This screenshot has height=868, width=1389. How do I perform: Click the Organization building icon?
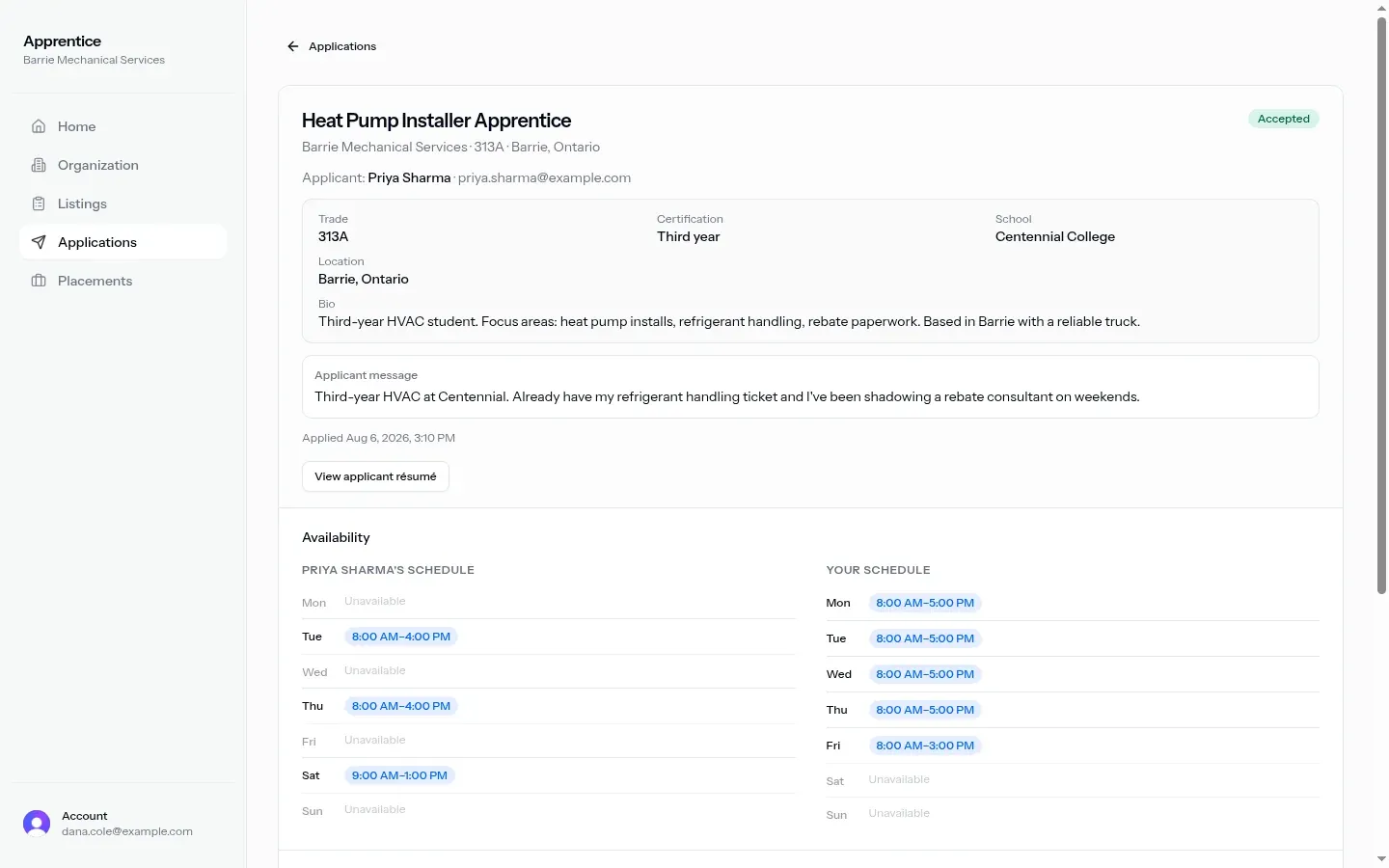39,165
